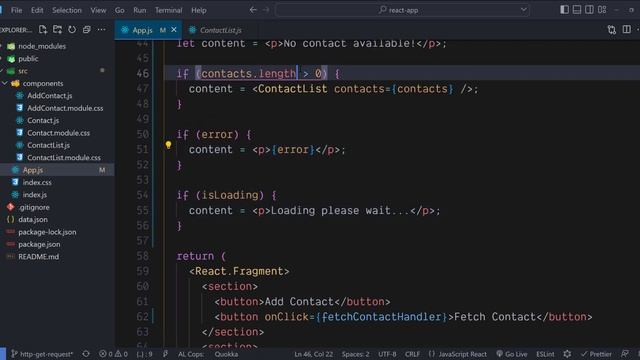640x360 pixels.
Task: Open Contact.js in the file tree
Action: pos(43,120)
